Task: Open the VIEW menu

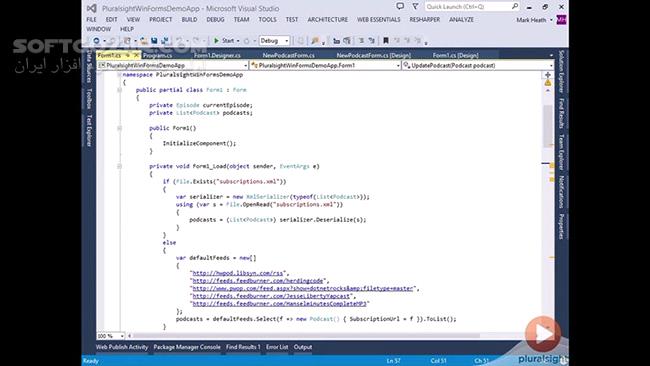Action: click(133, 19)
